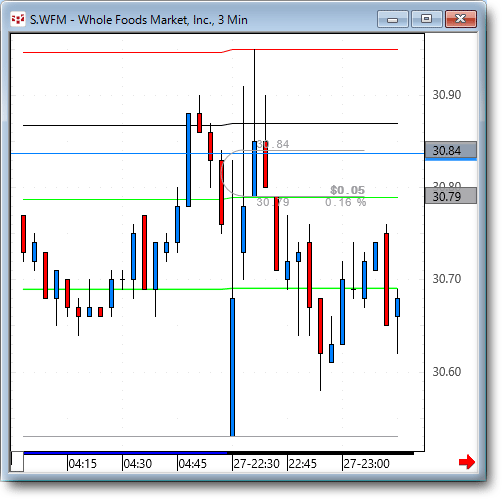
Task: Select the gray line at chart bottom
Action: pyautogui.click(x=210, y=436)
